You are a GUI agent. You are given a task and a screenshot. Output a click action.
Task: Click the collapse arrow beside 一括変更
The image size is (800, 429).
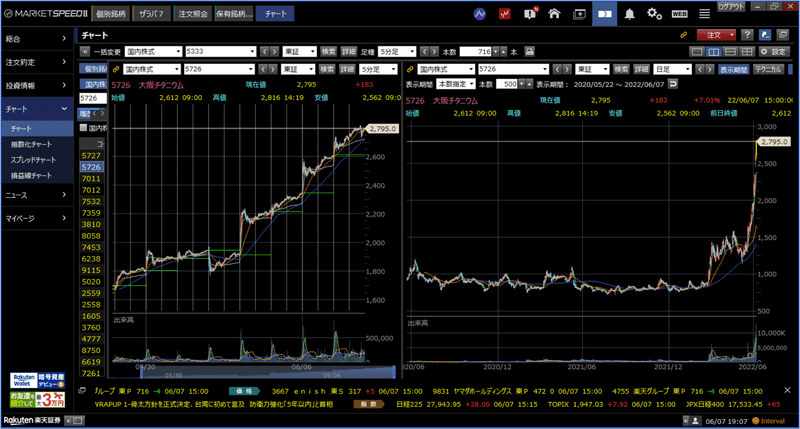coord(85,52)
